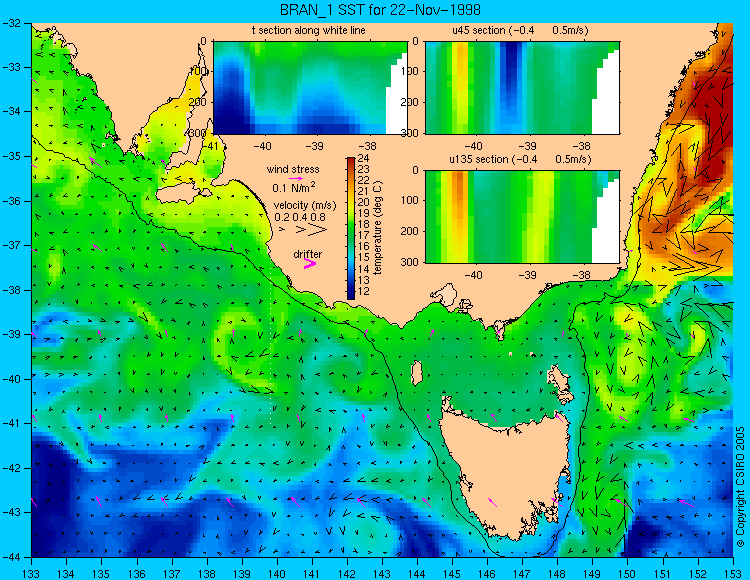Click the green middle of the temperature colorbar
Image resolution: width=750 pixels, height=580 pixels.
coord(351,229)
